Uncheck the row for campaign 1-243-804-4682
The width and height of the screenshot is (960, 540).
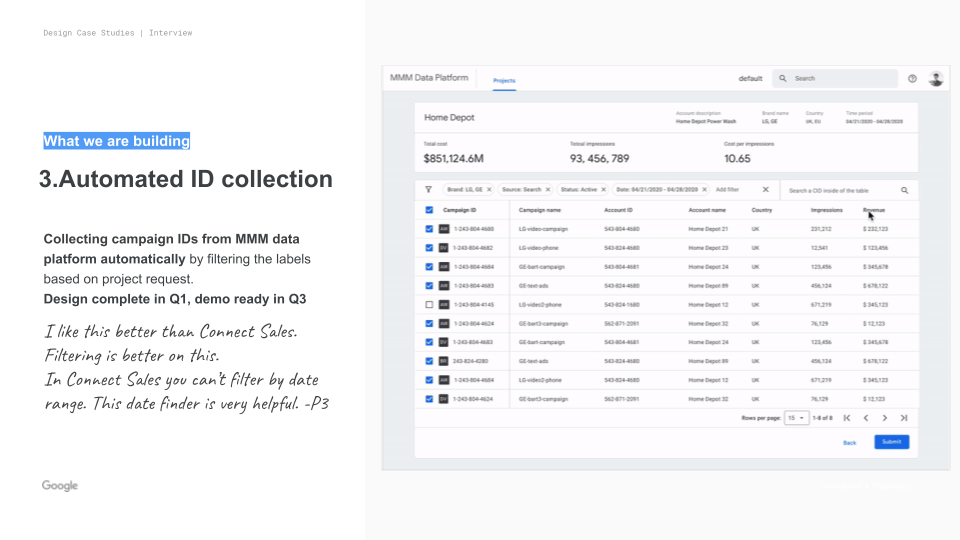429,248
